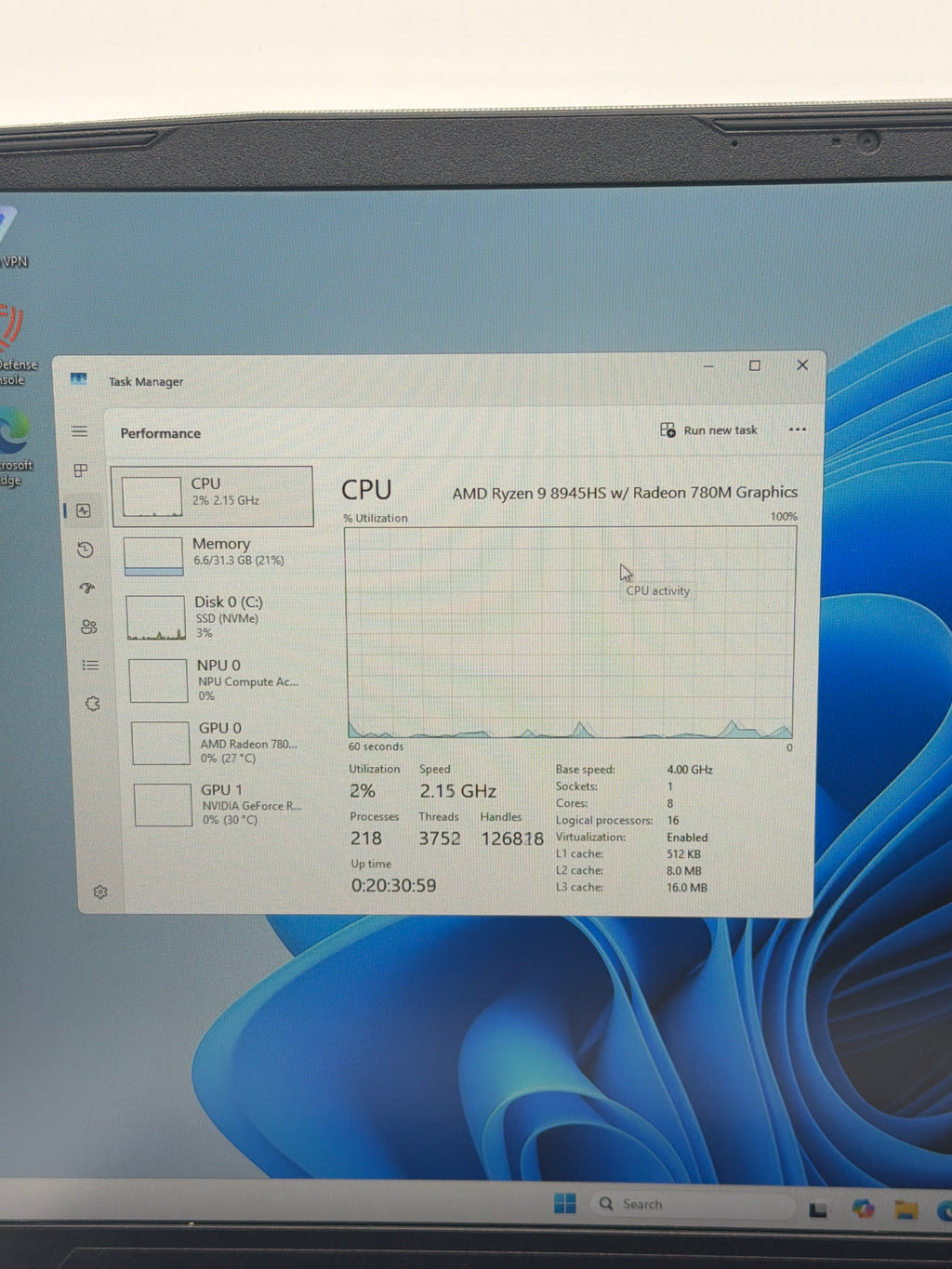
Task: Click the 2.15 GHz speed value
Action: 457,791
